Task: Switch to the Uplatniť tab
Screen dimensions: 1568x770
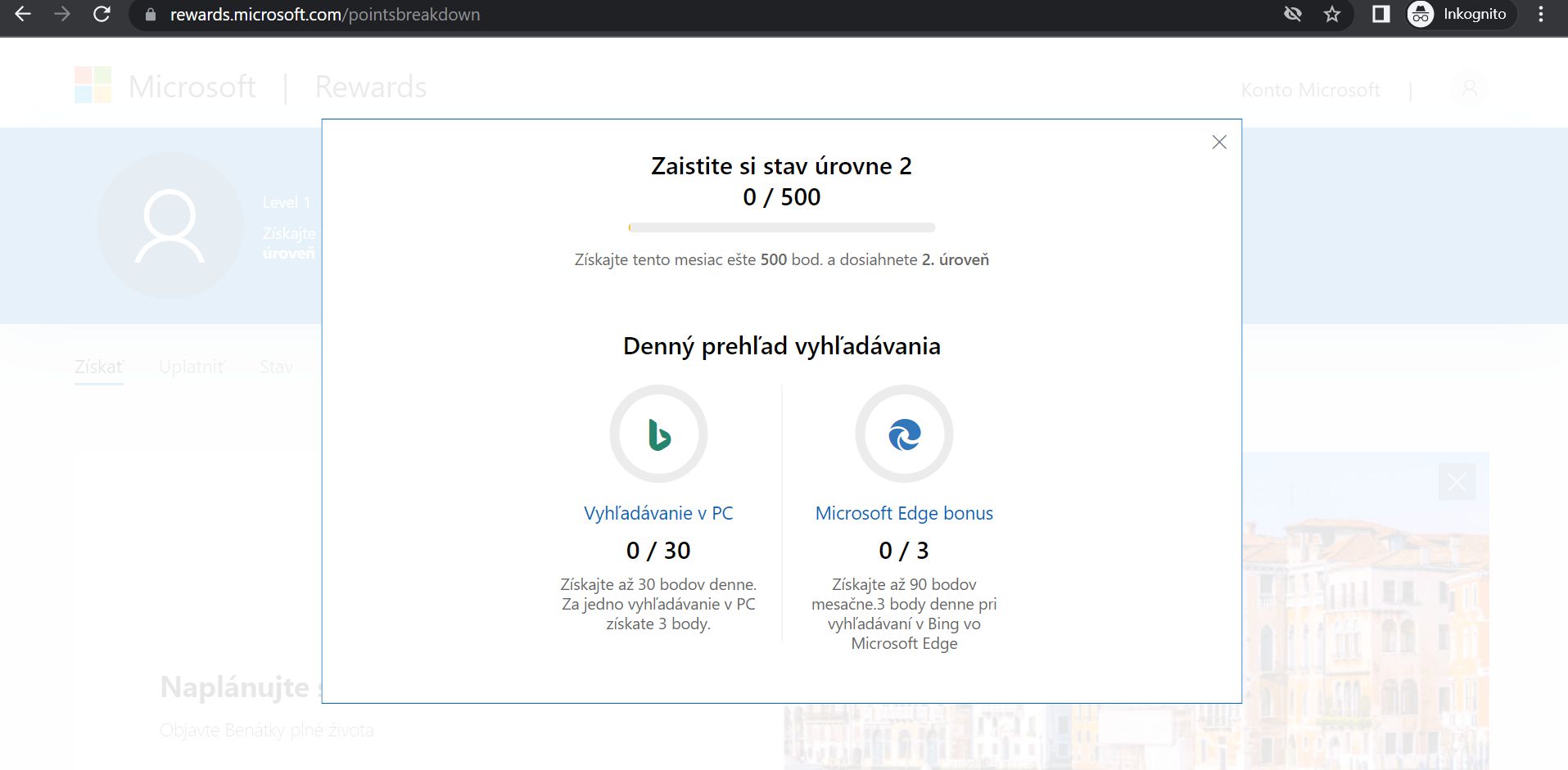Action: [x=192, y=367]
